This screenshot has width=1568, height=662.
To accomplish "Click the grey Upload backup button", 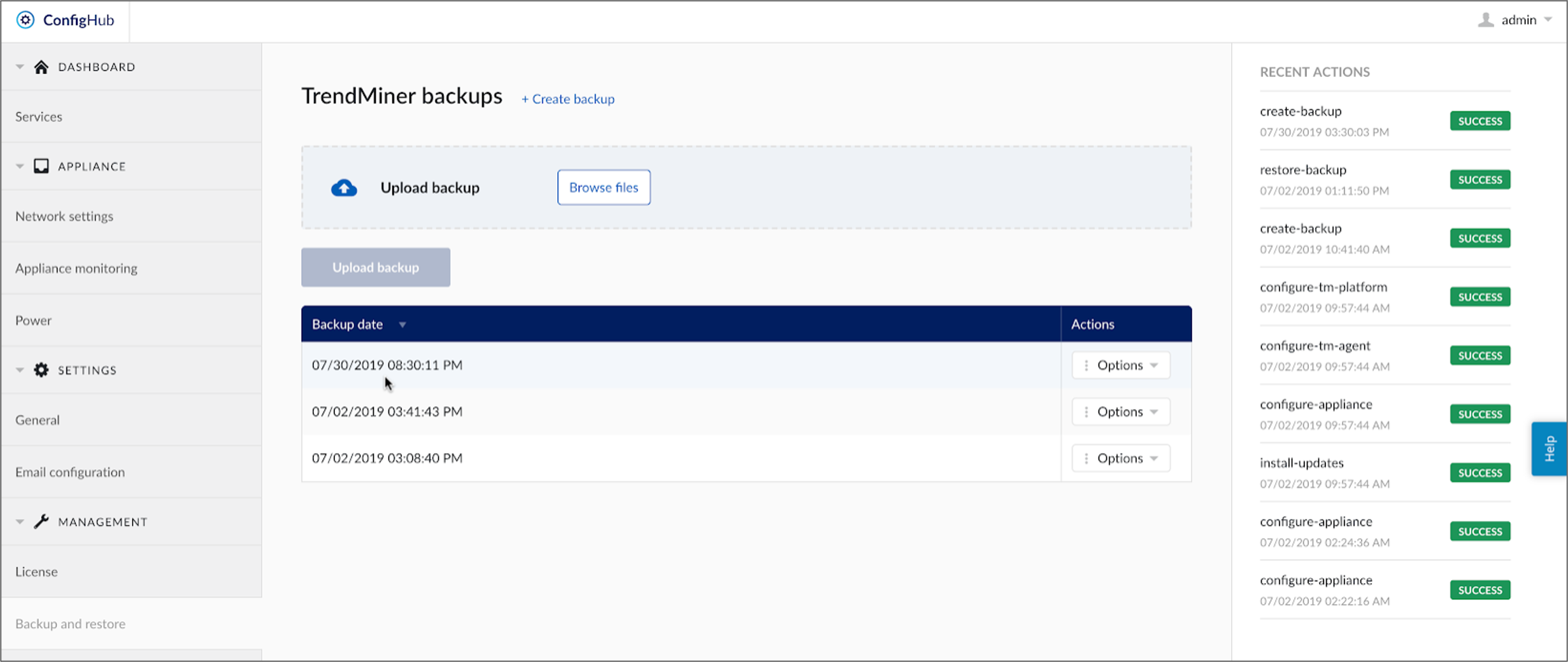I will click(376, 267).
